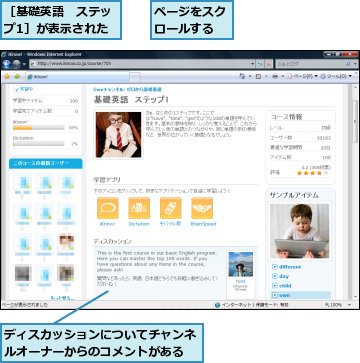The width and height of the screenshot is (360, 363).
Task: Play audio for sample item 'child'
Action: tap(275, 286)
